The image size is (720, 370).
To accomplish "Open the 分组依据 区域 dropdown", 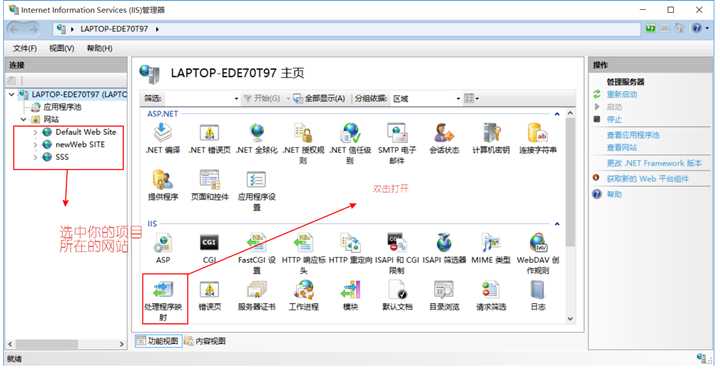I will tap(426, 98).
